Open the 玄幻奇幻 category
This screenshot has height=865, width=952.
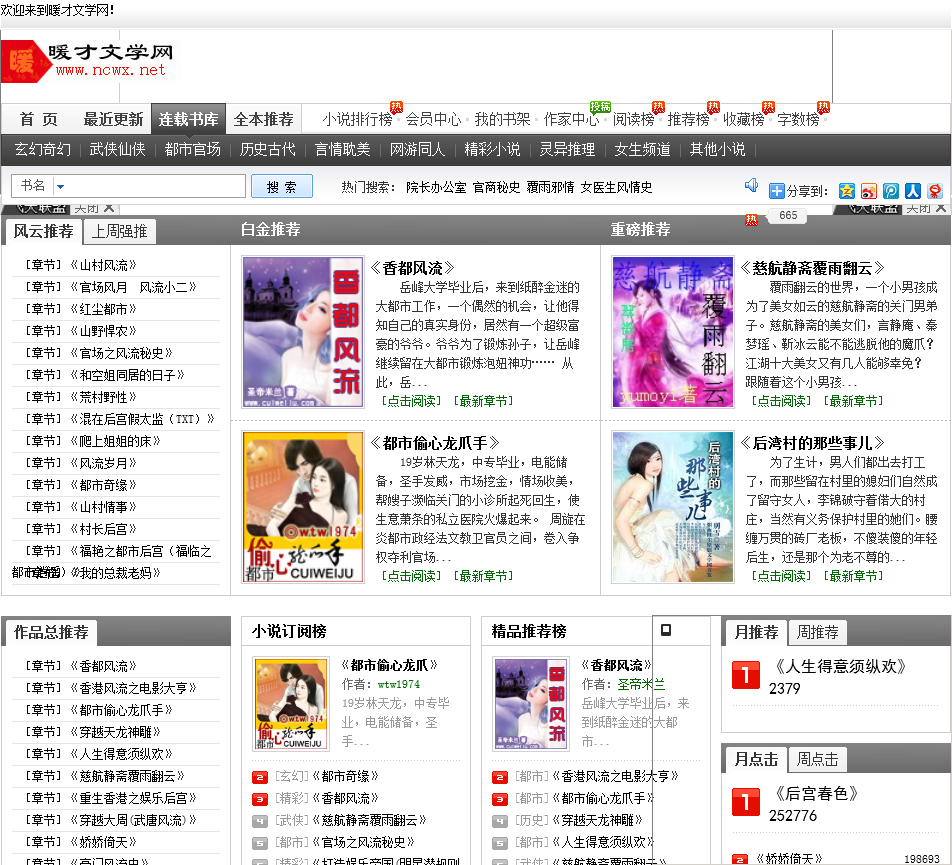(42, 149)
